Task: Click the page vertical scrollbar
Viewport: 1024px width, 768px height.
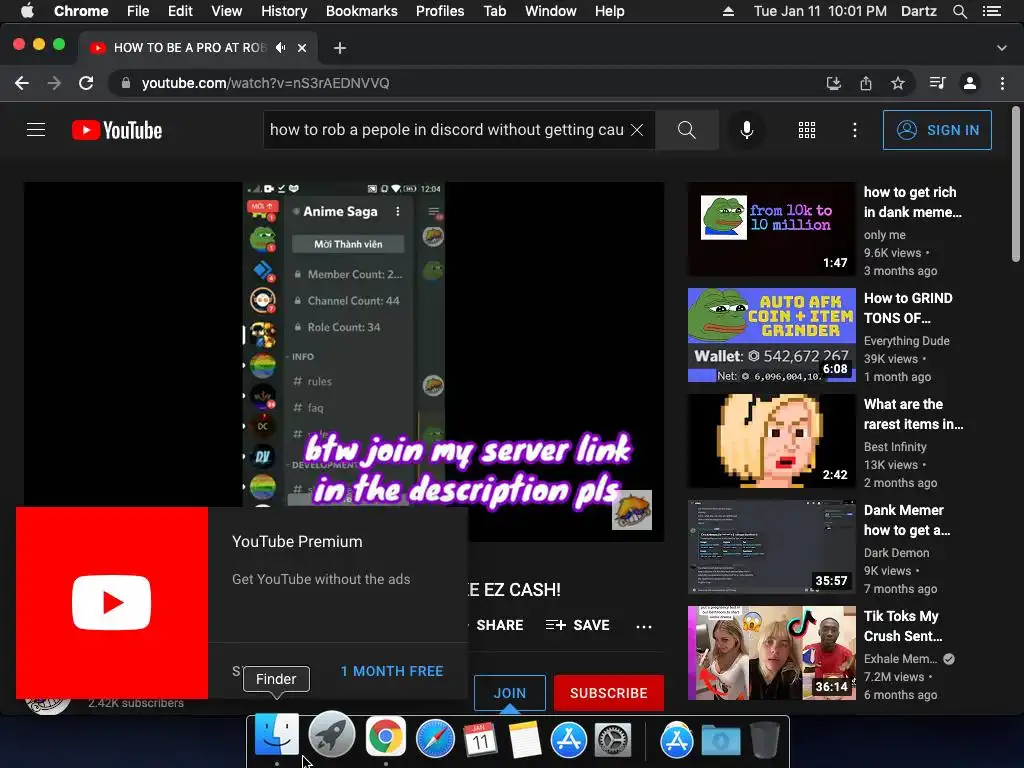Action: pyautogui.click(x=1016, y=185)
